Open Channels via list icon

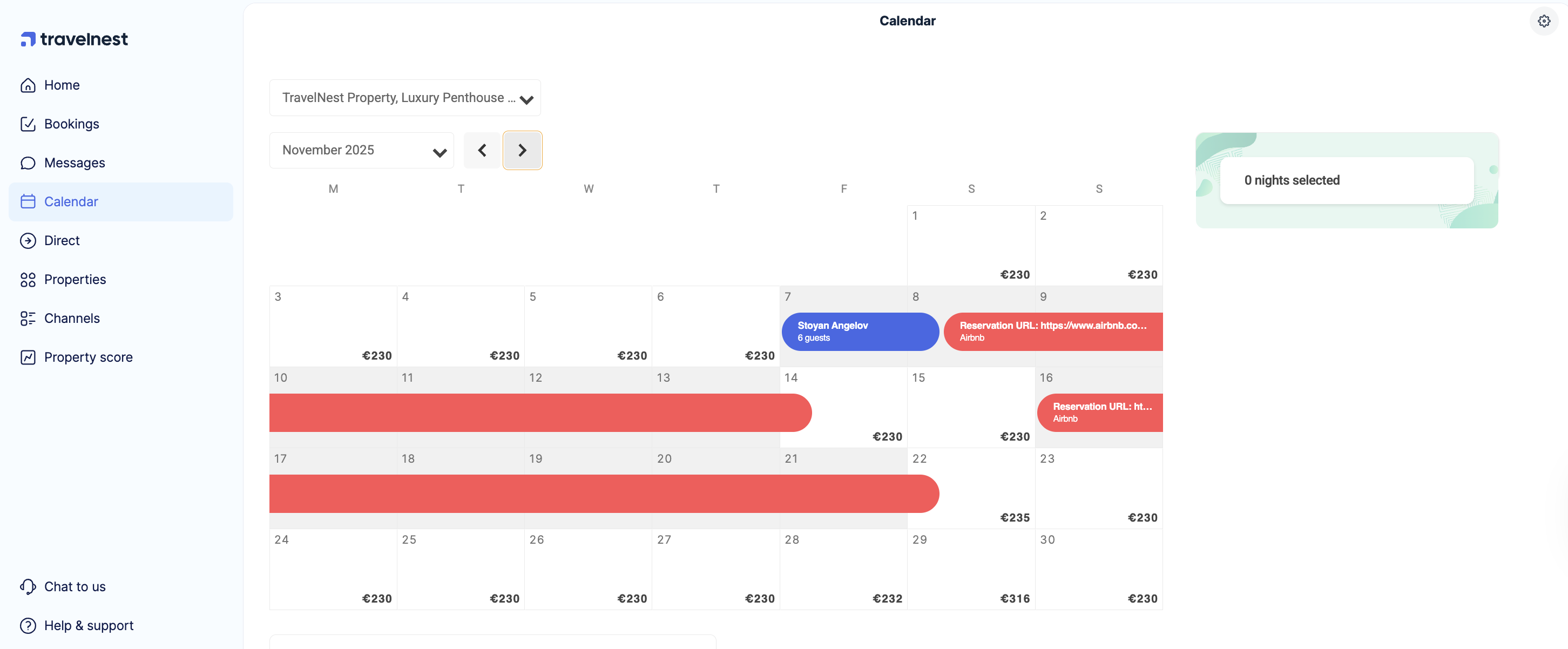(x=28, y=319)
